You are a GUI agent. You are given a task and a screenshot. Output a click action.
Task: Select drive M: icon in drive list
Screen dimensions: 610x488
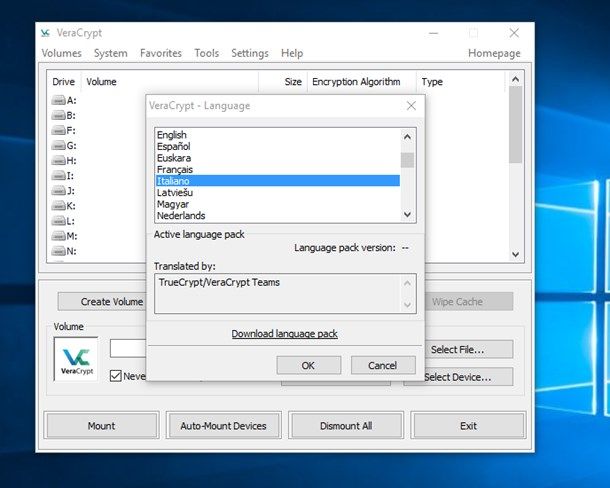pyautogui.click(x=58, y=236)
